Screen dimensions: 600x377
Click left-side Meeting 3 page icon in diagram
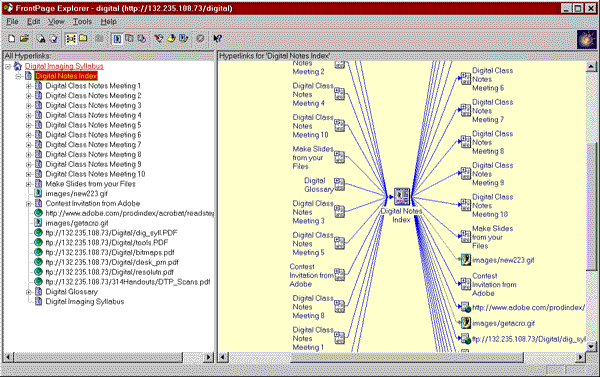pyautogui.click(x=339, y=212)
